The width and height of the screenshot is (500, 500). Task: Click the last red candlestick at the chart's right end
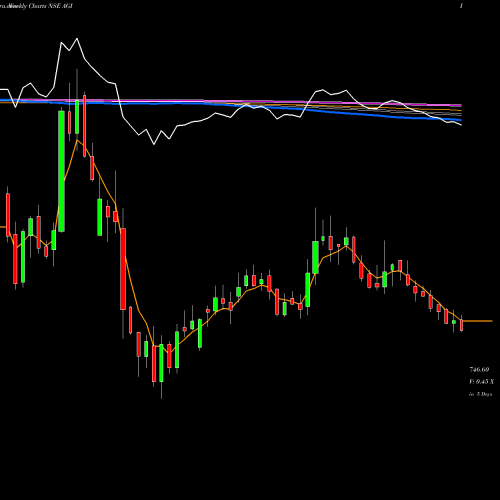[x=462, y=325]
